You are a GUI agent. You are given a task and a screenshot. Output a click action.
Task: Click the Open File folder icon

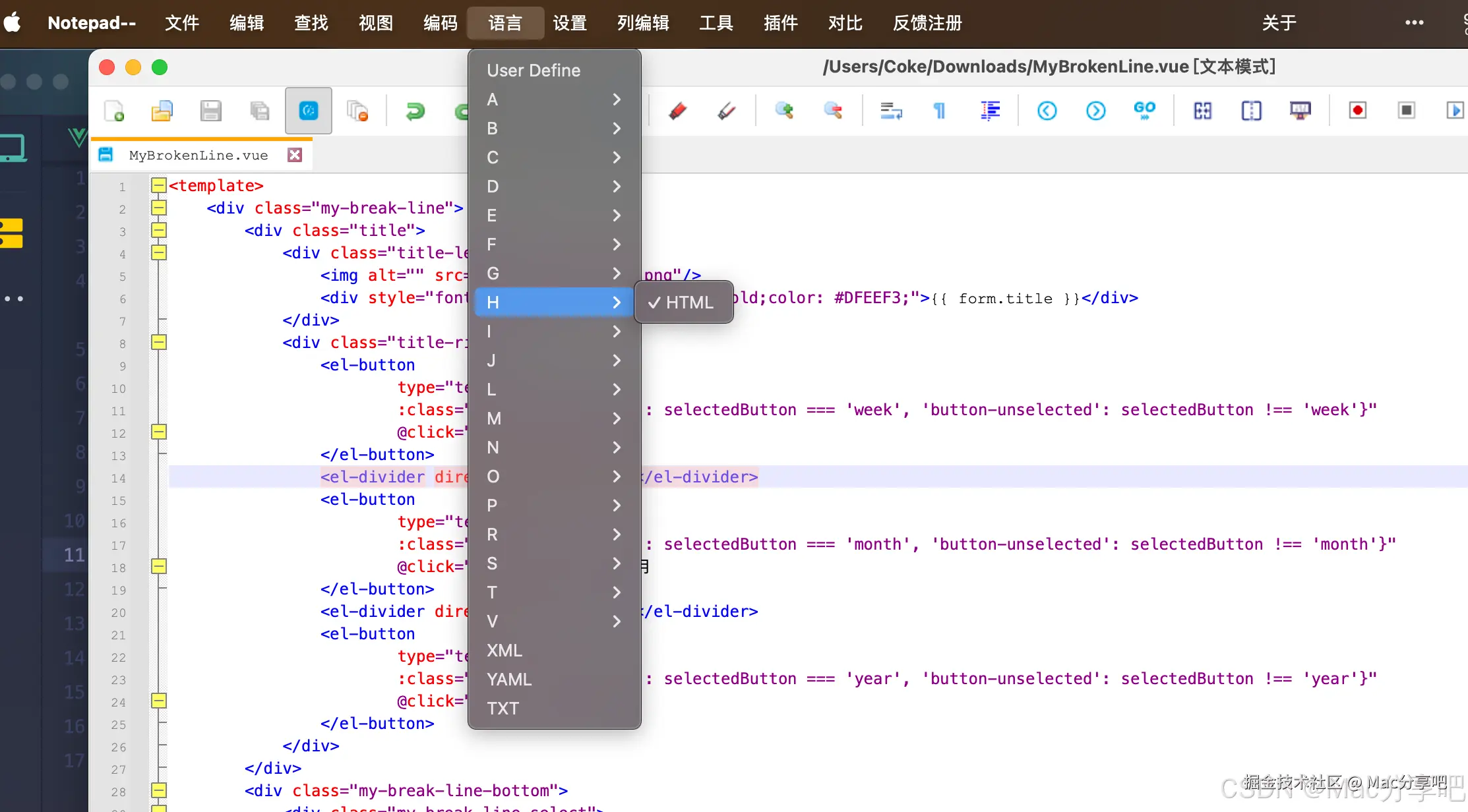tap(162, 111)
